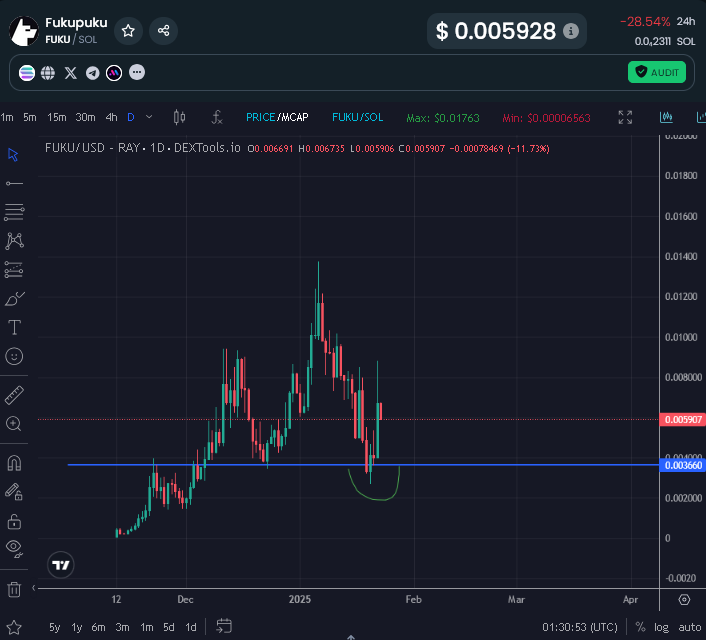Screen dimensions: 706x640
Task: Toggle percentage scale
Action: [640, 627]
